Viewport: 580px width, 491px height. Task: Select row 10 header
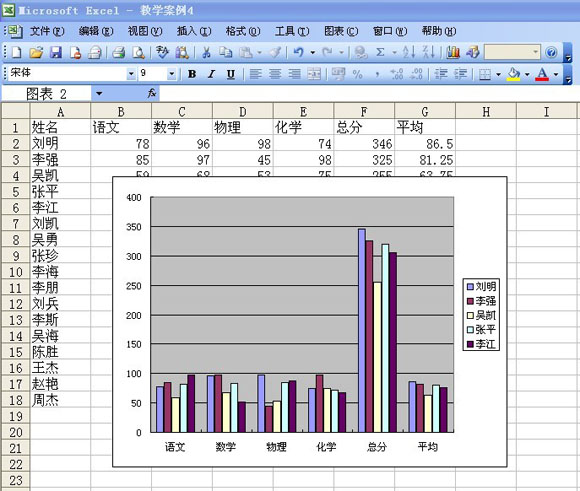[x=16, y=272]
